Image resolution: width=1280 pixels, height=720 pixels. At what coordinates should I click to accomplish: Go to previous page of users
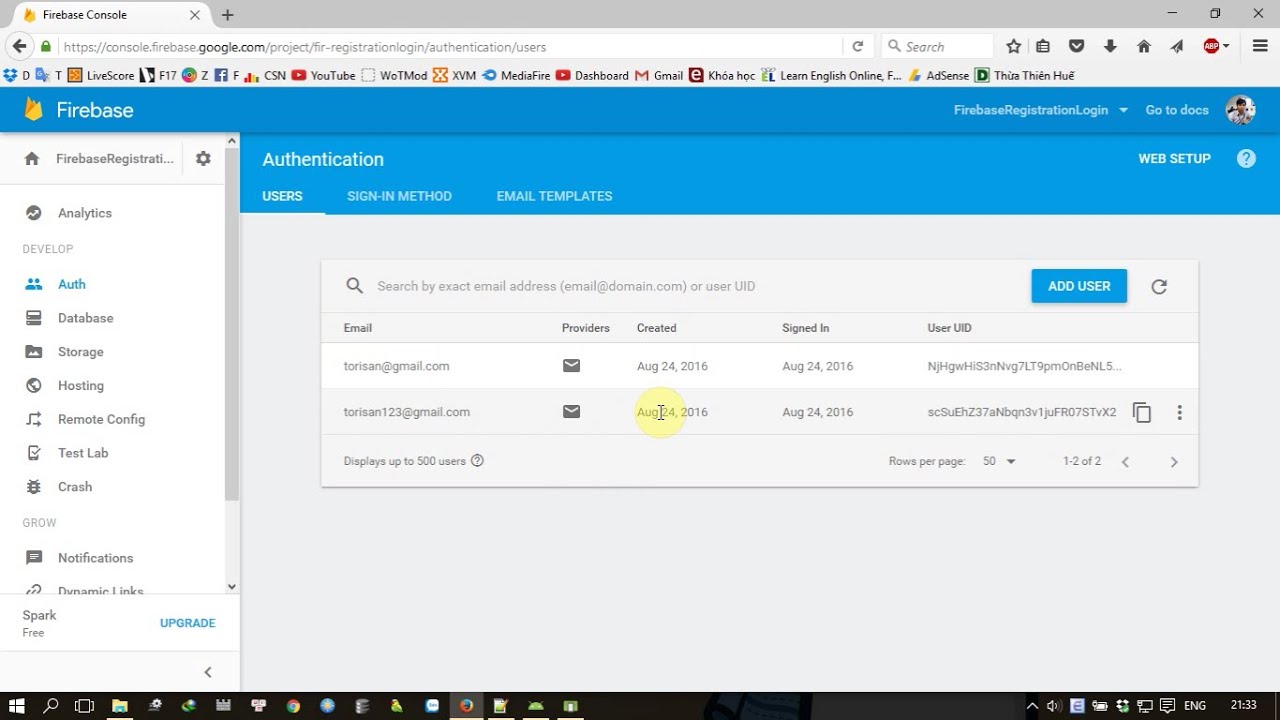(1125, 462)
